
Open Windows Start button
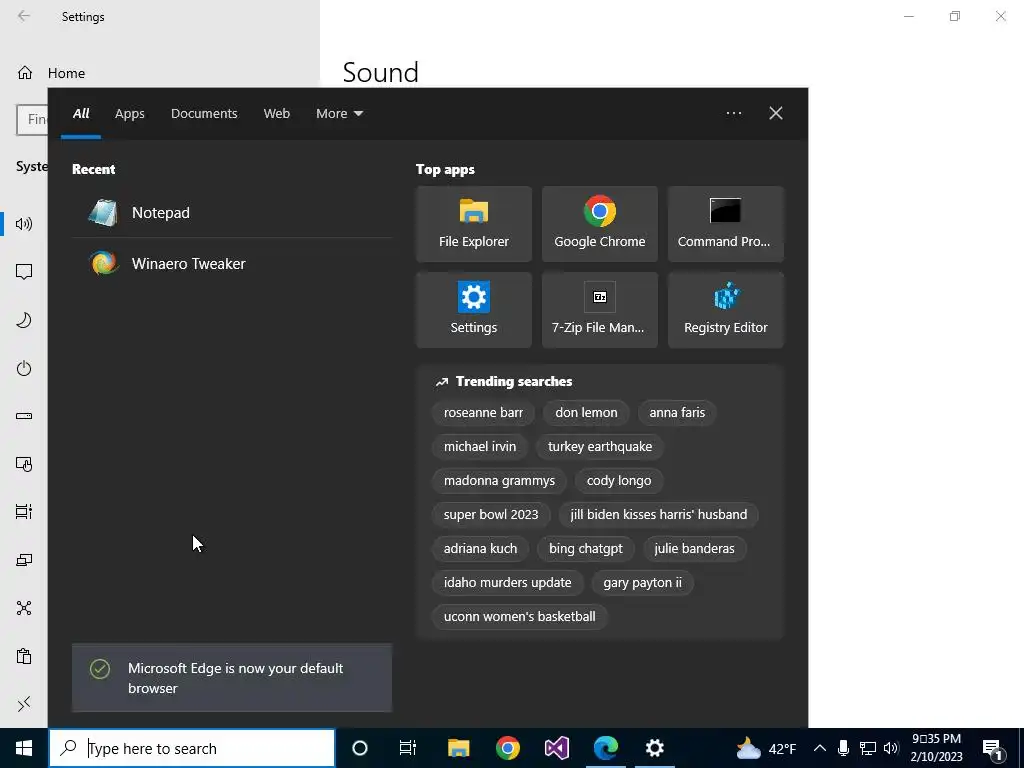click(x=24, y=748)
